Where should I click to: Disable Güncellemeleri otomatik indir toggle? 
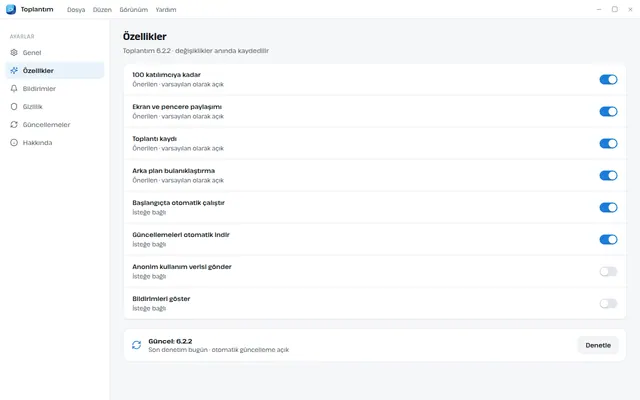point(608,240)
